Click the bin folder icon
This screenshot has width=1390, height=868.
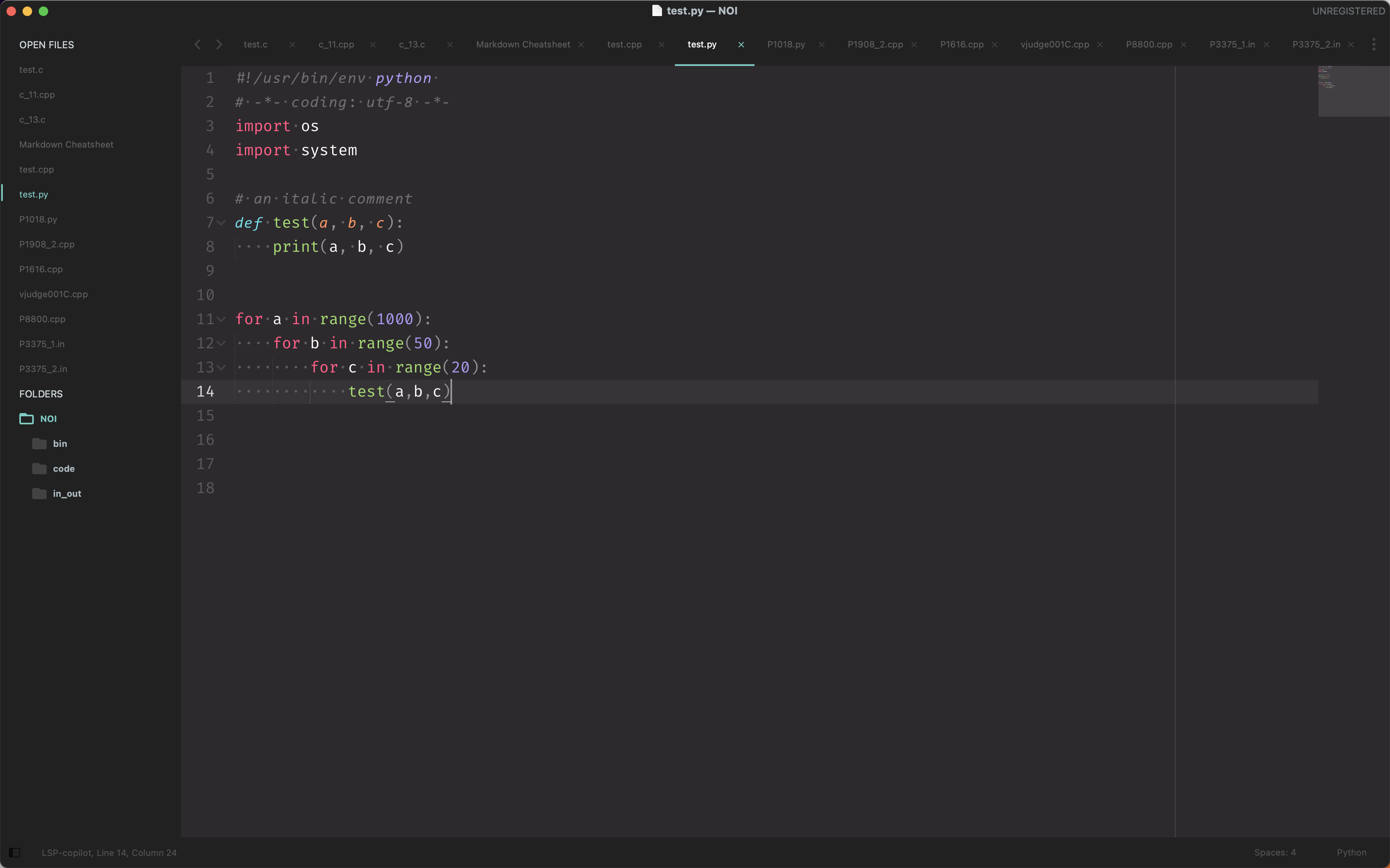coord(39,443)
